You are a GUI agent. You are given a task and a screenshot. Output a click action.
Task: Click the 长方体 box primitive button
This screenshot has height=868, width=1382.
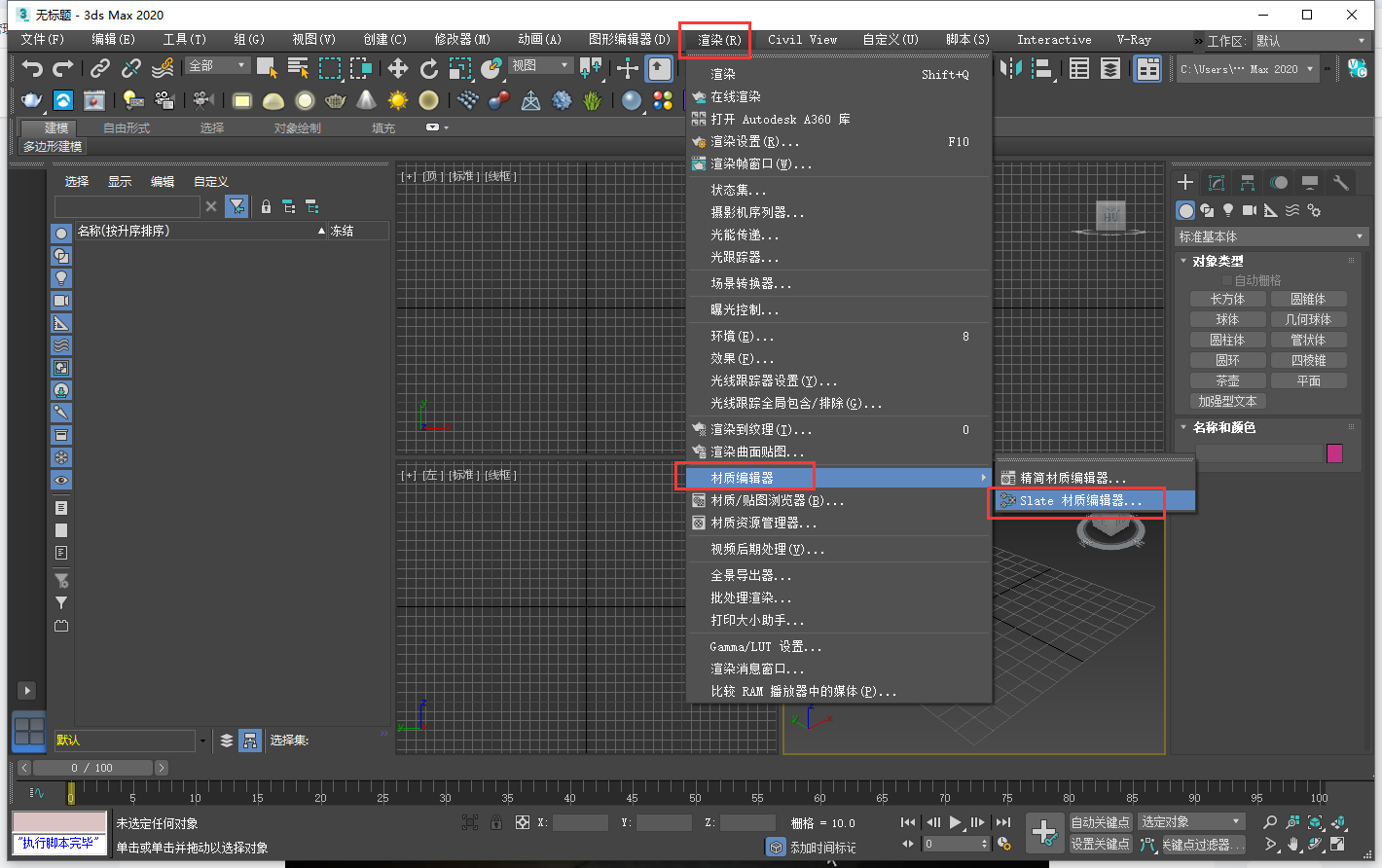point(1227,298)
